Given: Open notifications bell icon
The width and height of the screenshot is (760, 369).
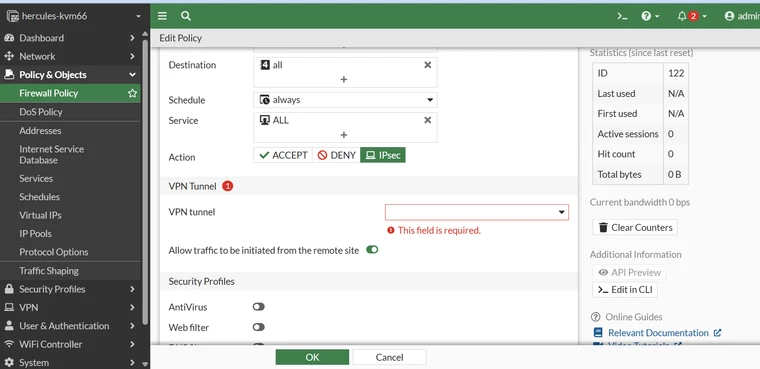Looking at the screenshot, I should [x=682, y=16].
